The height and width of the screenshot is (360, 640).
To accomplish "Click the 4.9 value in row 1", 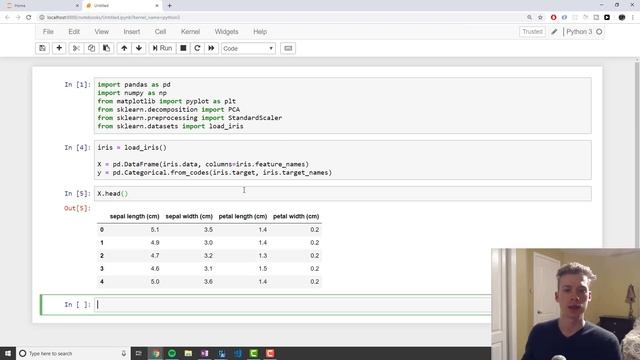I will (155, 243).
